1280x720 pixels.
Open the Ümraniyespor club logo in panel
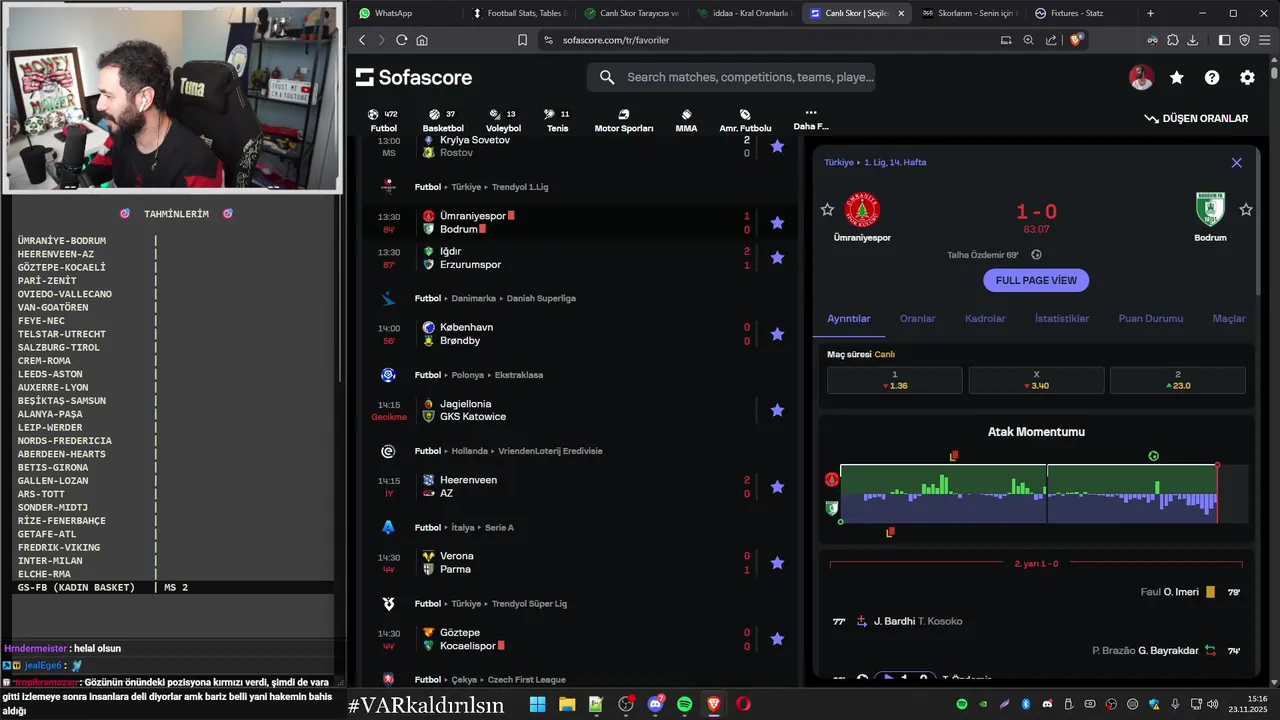pos(862,210)
